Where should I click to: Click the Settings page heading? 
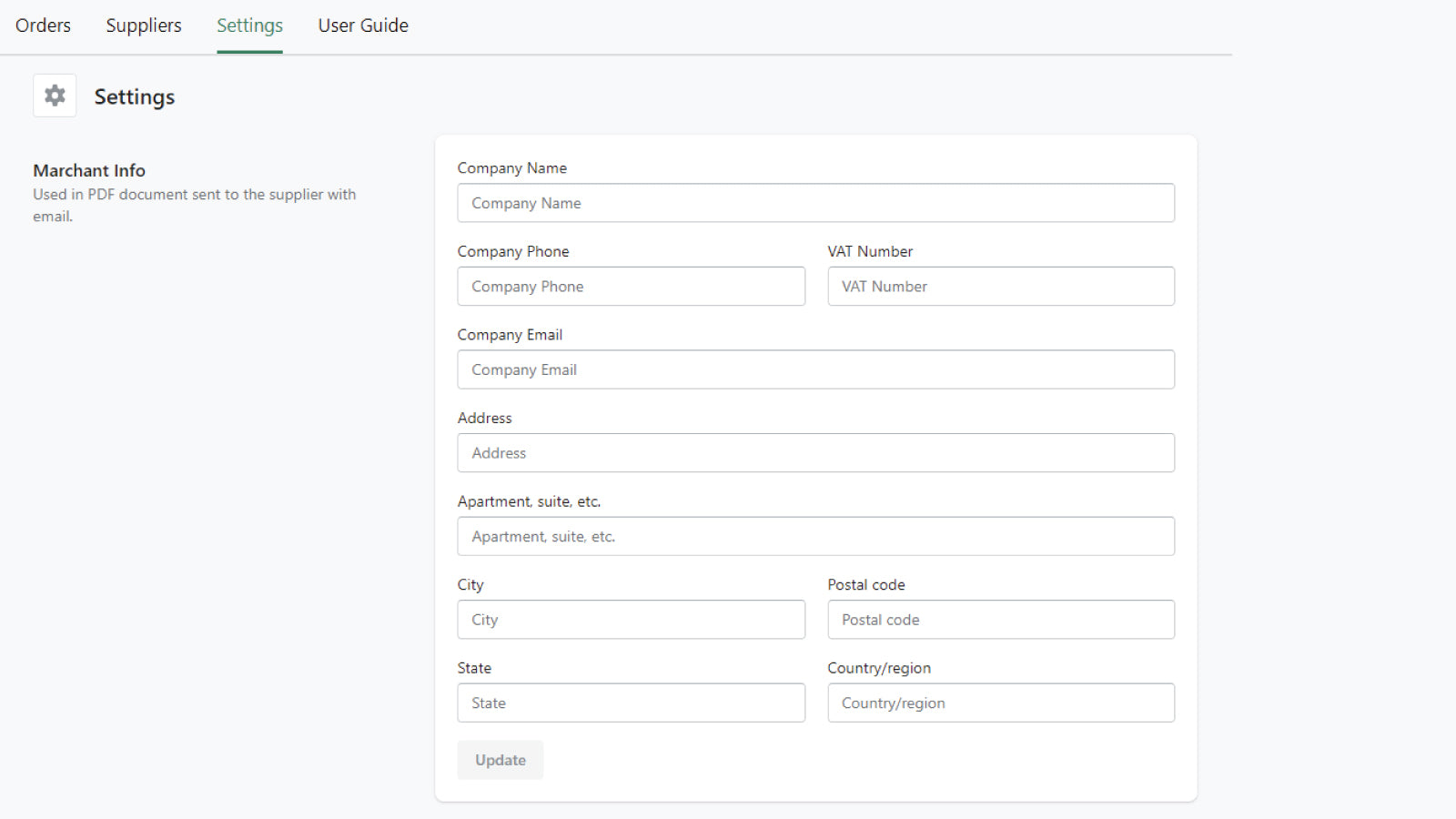135,96
